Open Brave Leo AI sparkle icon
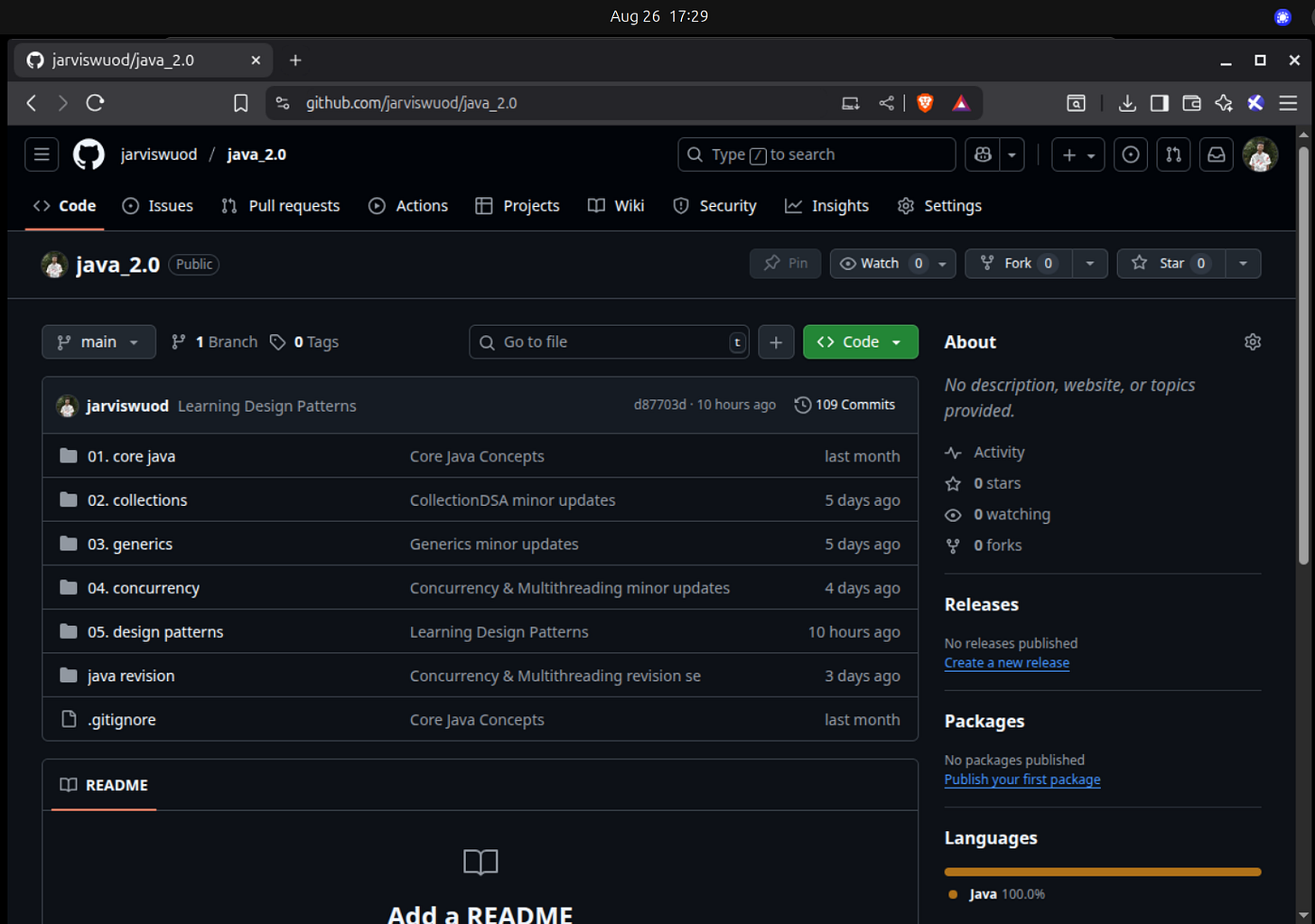 tap(1224, 103)
